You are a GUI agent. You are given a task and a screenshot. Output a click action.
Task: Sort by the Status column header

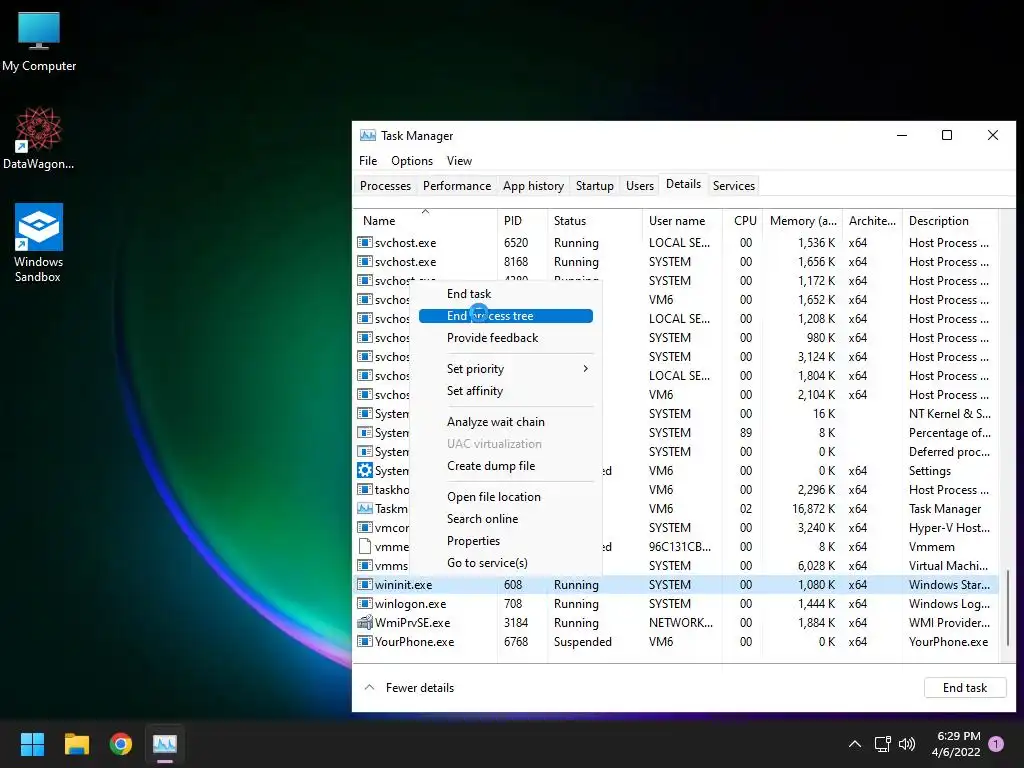594,221
